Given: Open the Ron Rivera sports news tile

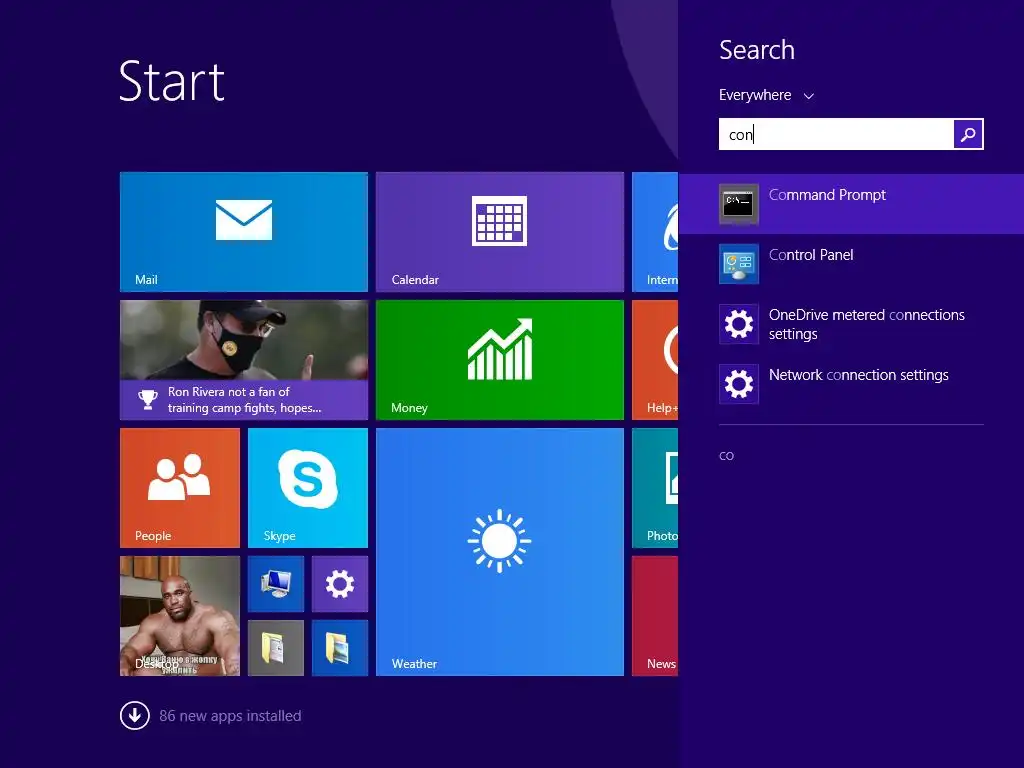Looking at the screenshot, I should (244, 360).
